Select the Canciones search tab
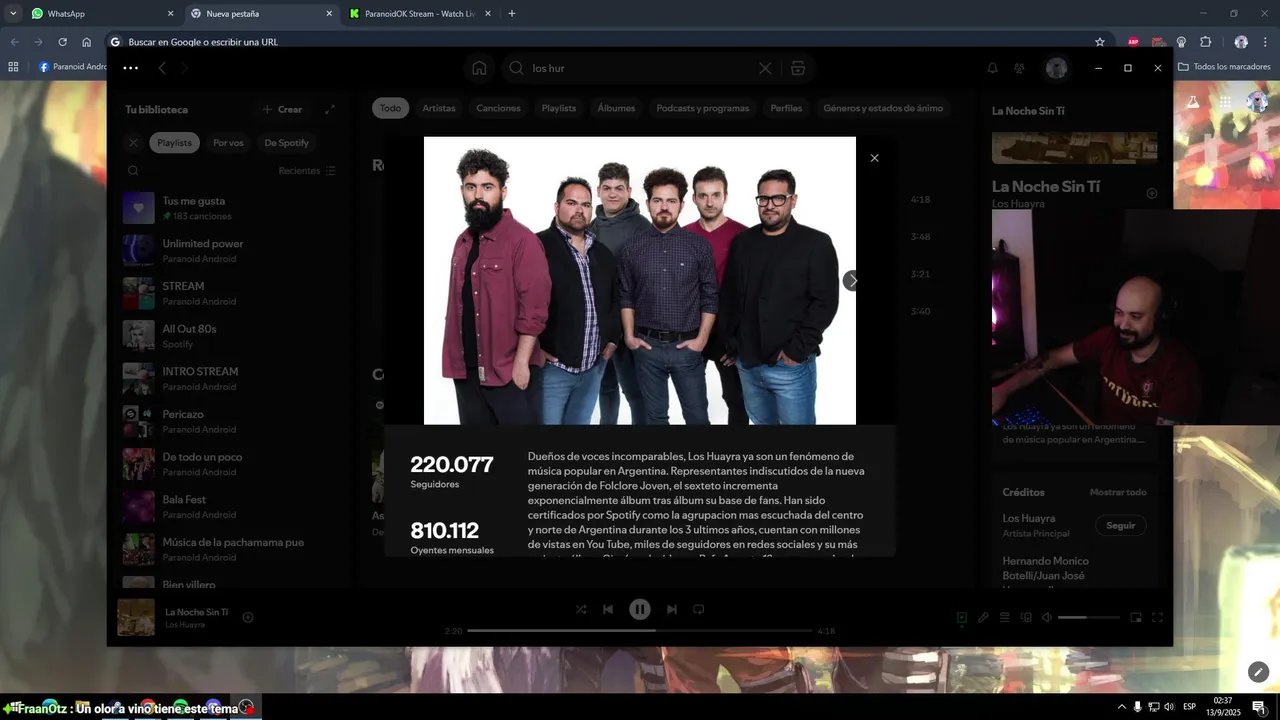 pos(498,108)
